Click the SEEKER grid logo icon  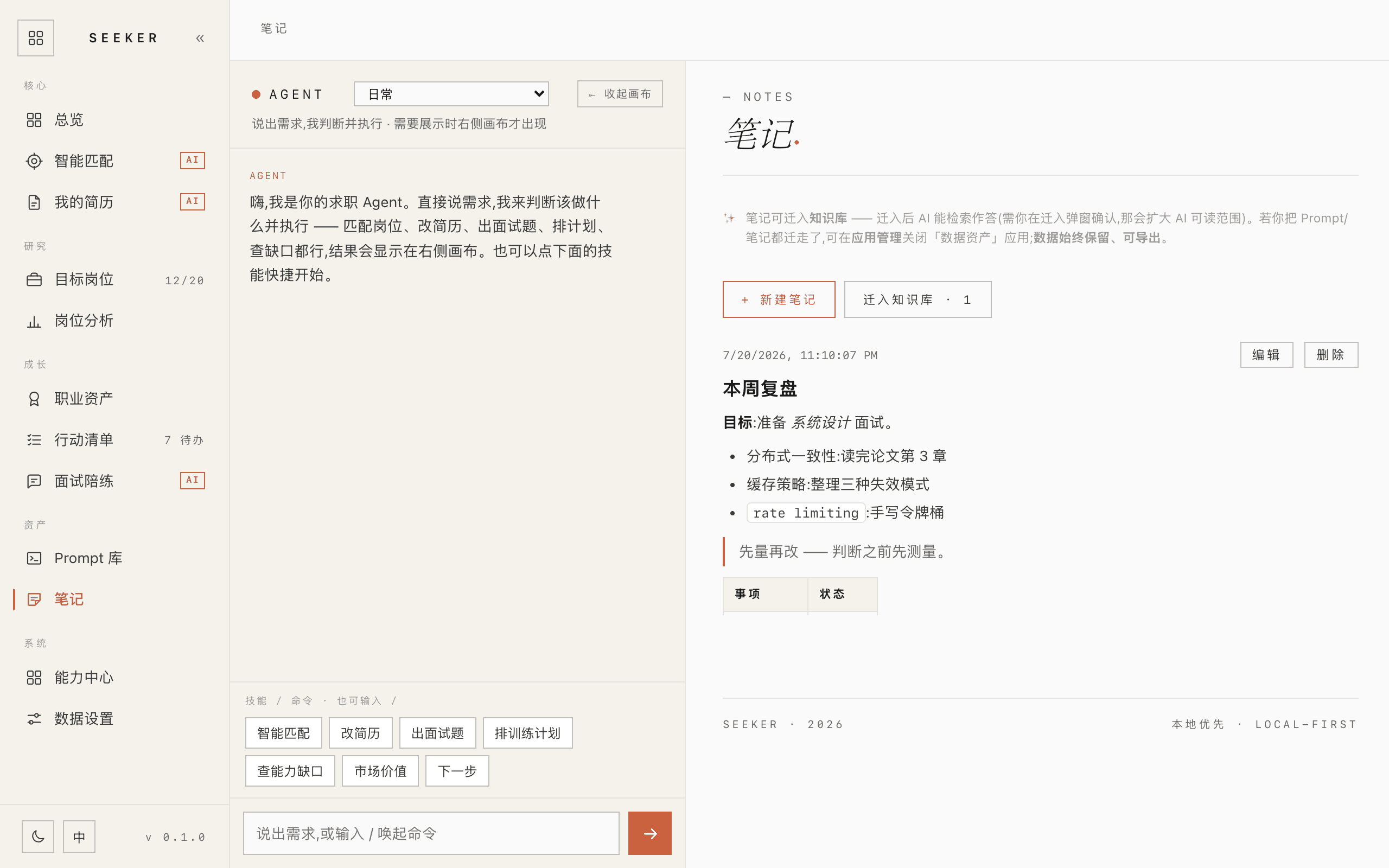click(x=36, y=38)
